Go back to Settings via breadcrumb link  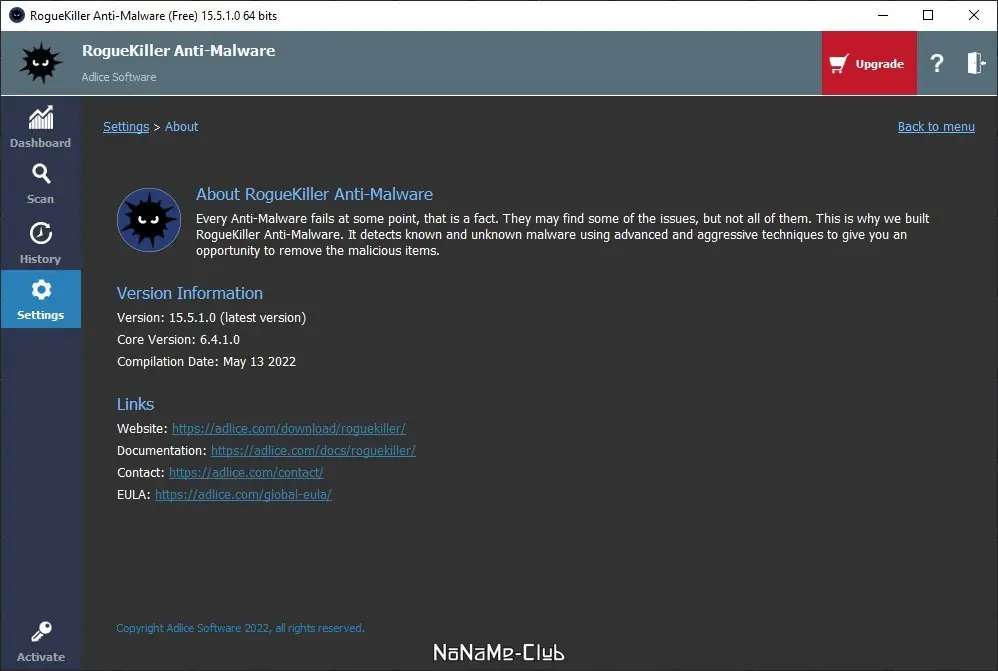pyautogui.click(x=126, y=127)
